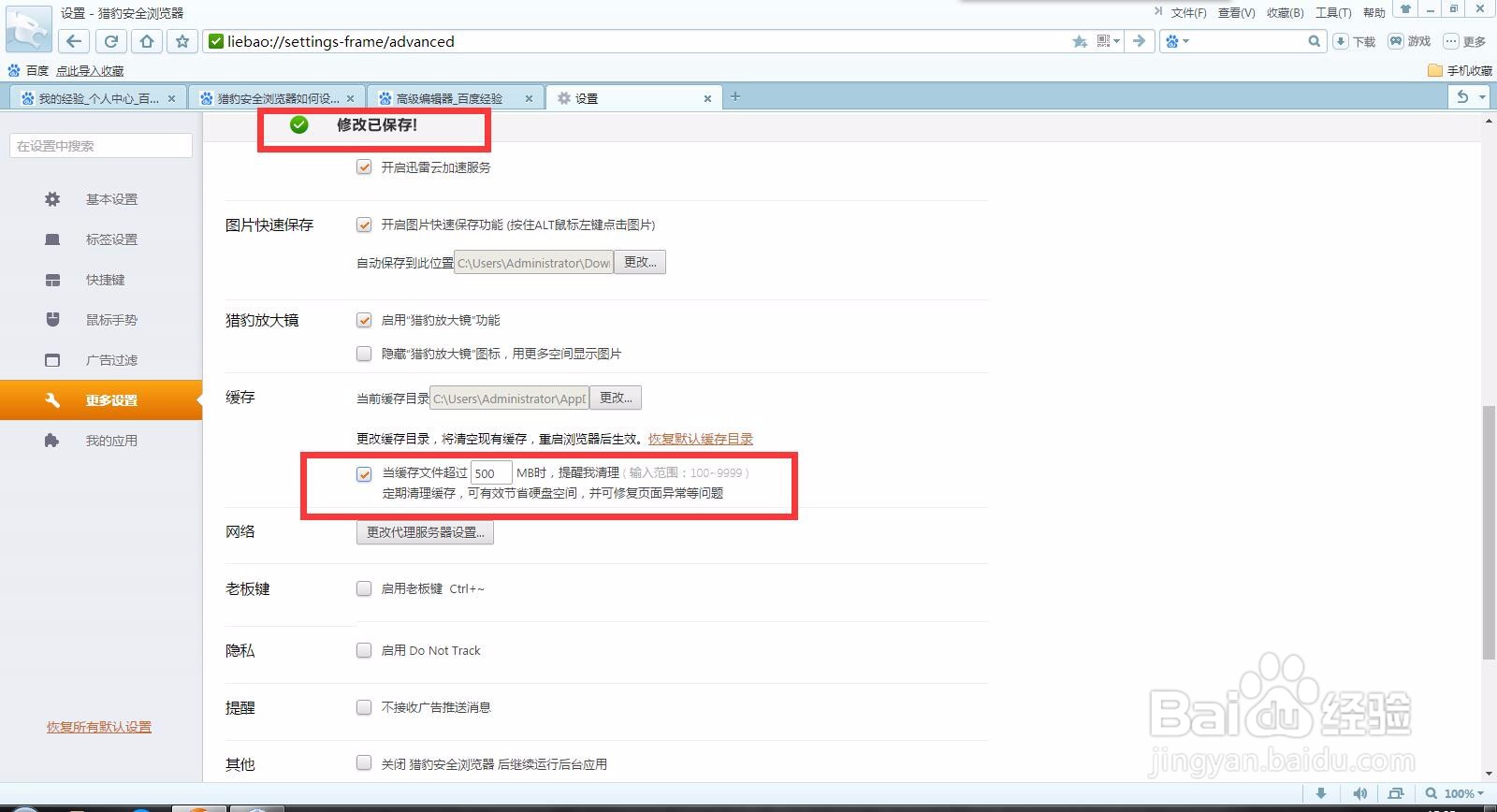Open the dropdown beside undo closed tab
Image resolution: width=1497 pixels, height=812 pixels.
coord(1482,96)
